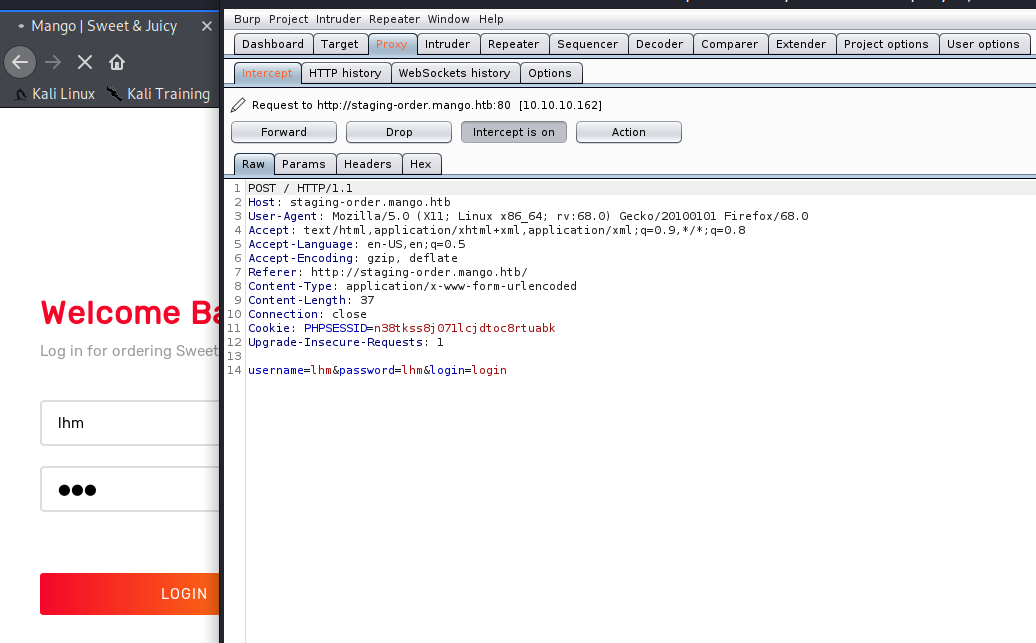Click the browser forward arrow button
This screenshot has width=1036, height=643.
(53, 62)
